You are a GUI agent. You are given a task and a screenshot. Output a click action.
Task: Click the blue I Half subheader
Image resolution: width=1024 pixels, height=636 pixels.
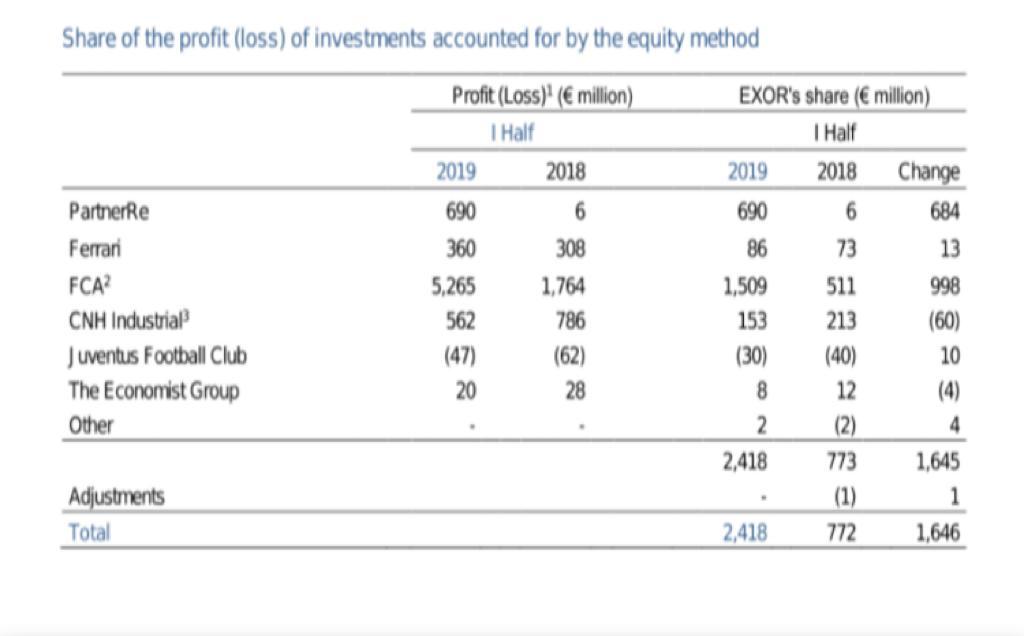516,133
